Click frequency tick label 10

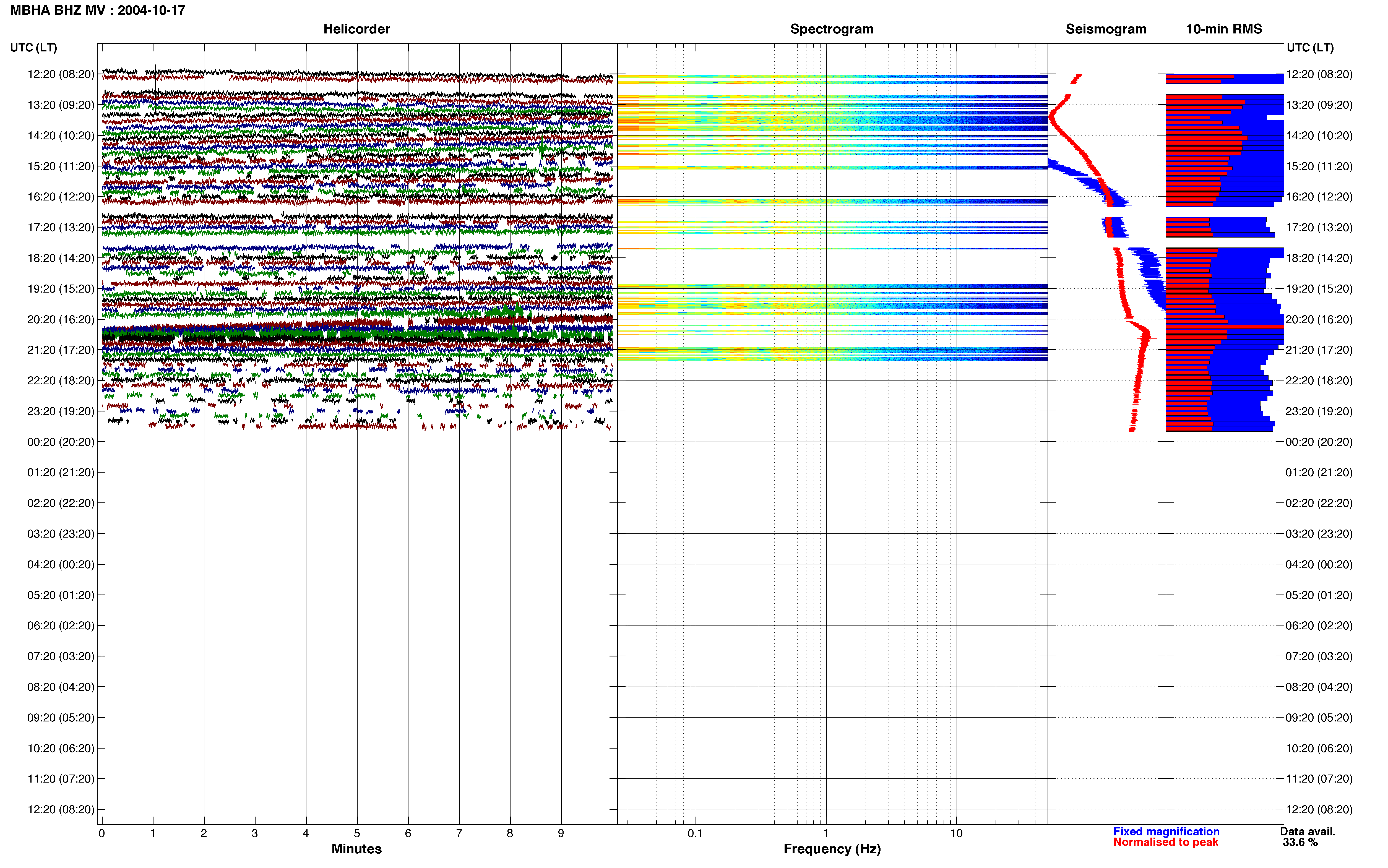coord(956,833)
